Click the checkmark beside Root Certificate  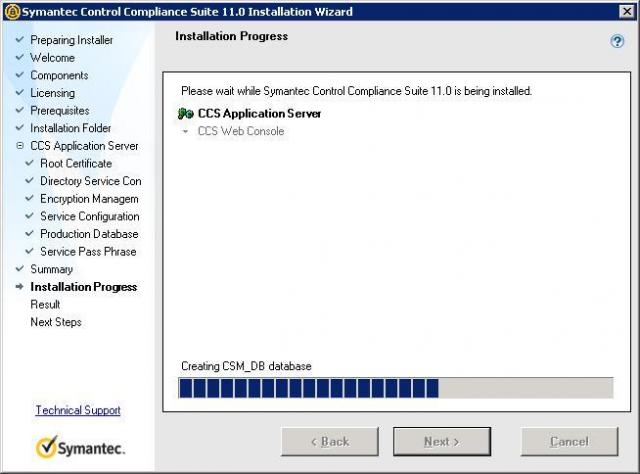(29, 162)
